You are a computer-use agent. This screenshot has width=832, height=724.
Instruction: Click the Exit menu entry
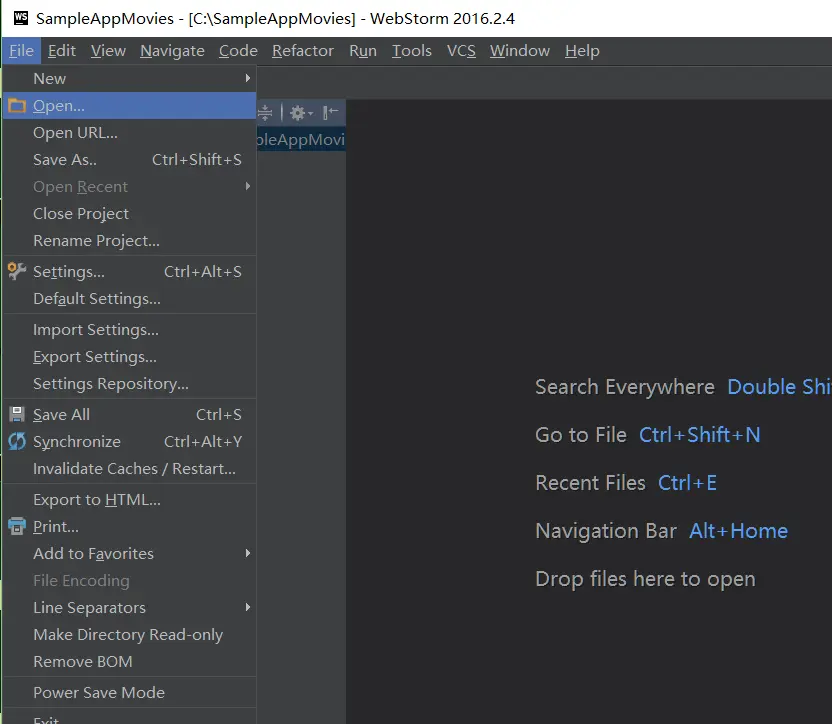coord(129,718)
